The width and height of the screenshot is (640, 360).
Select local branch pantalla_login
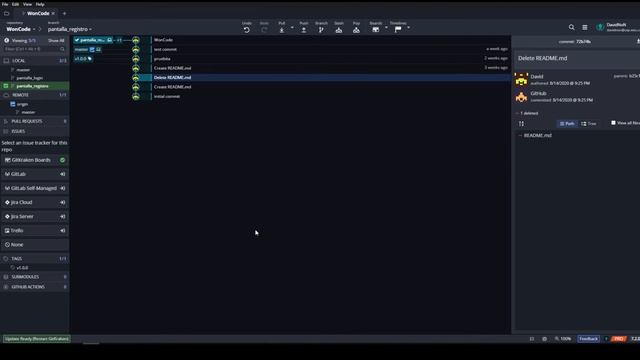[x=29, y=78]
